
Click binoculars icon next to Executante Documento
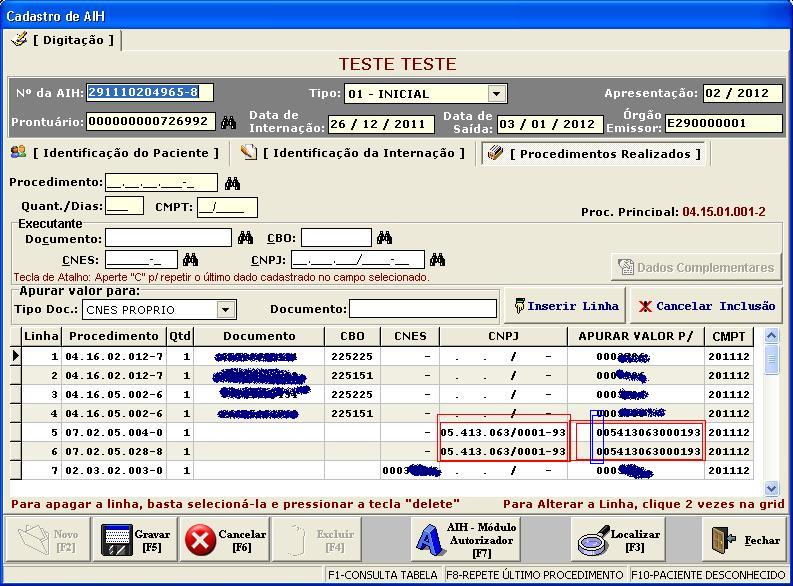[246, 238]
